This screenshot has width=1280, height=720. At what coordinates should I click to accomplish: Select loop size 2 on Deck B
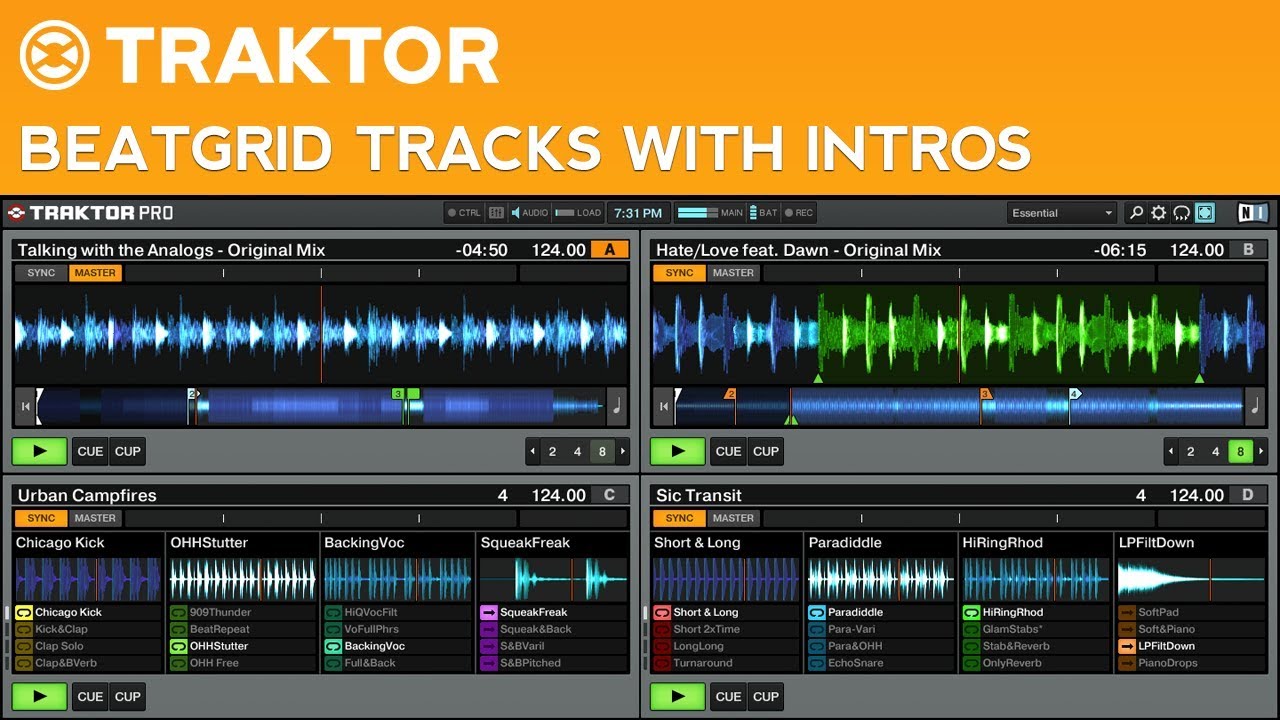point(1190,452)
